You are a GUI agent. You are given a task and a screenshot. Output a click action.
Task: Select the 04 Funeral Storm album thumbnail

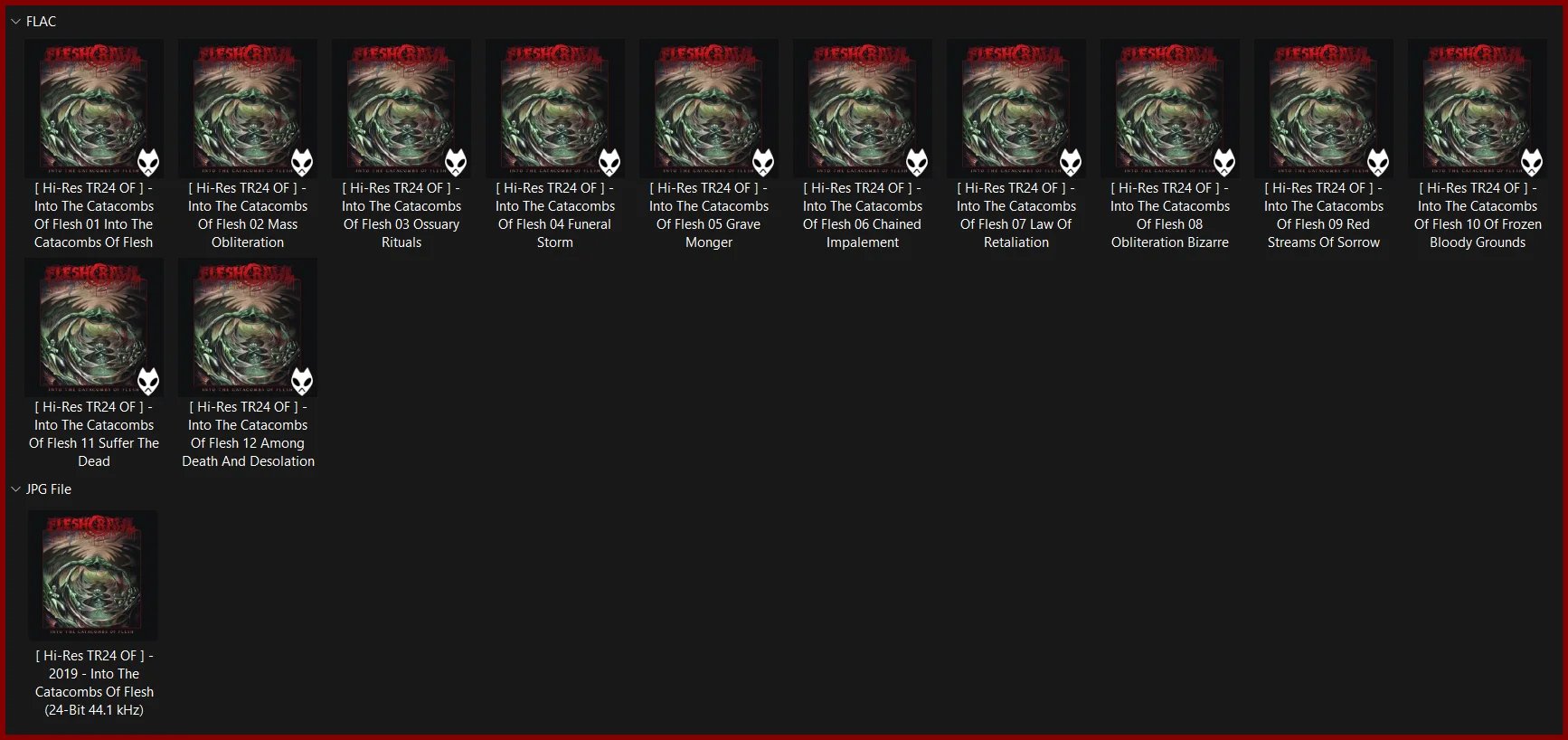click(x=555, y=108)
